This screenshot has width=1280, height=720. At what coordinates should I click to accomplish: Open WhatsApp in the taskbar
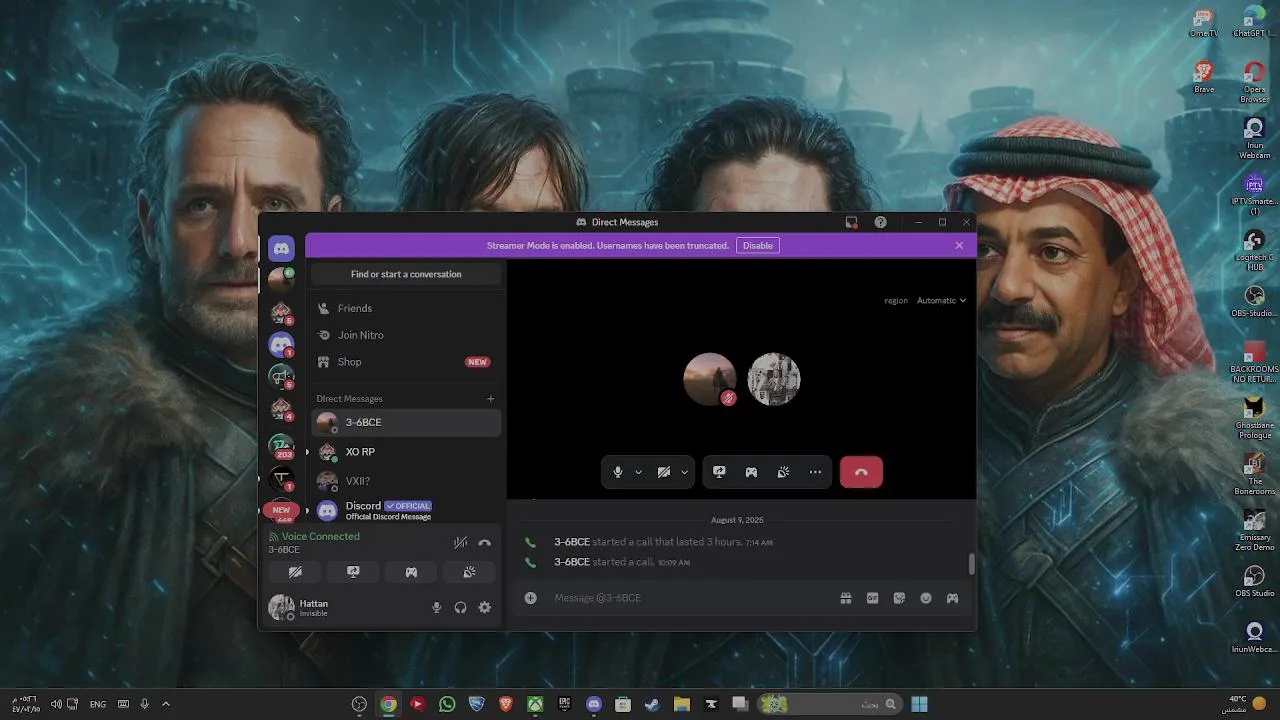click(447, 704)
